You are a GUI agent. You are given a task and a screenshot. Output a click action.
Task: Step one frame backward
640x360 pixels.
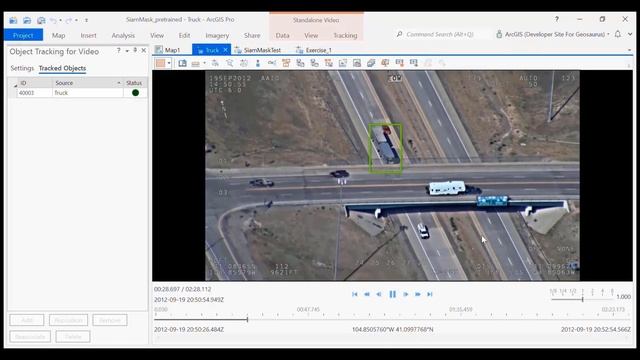tap(379, 294)
